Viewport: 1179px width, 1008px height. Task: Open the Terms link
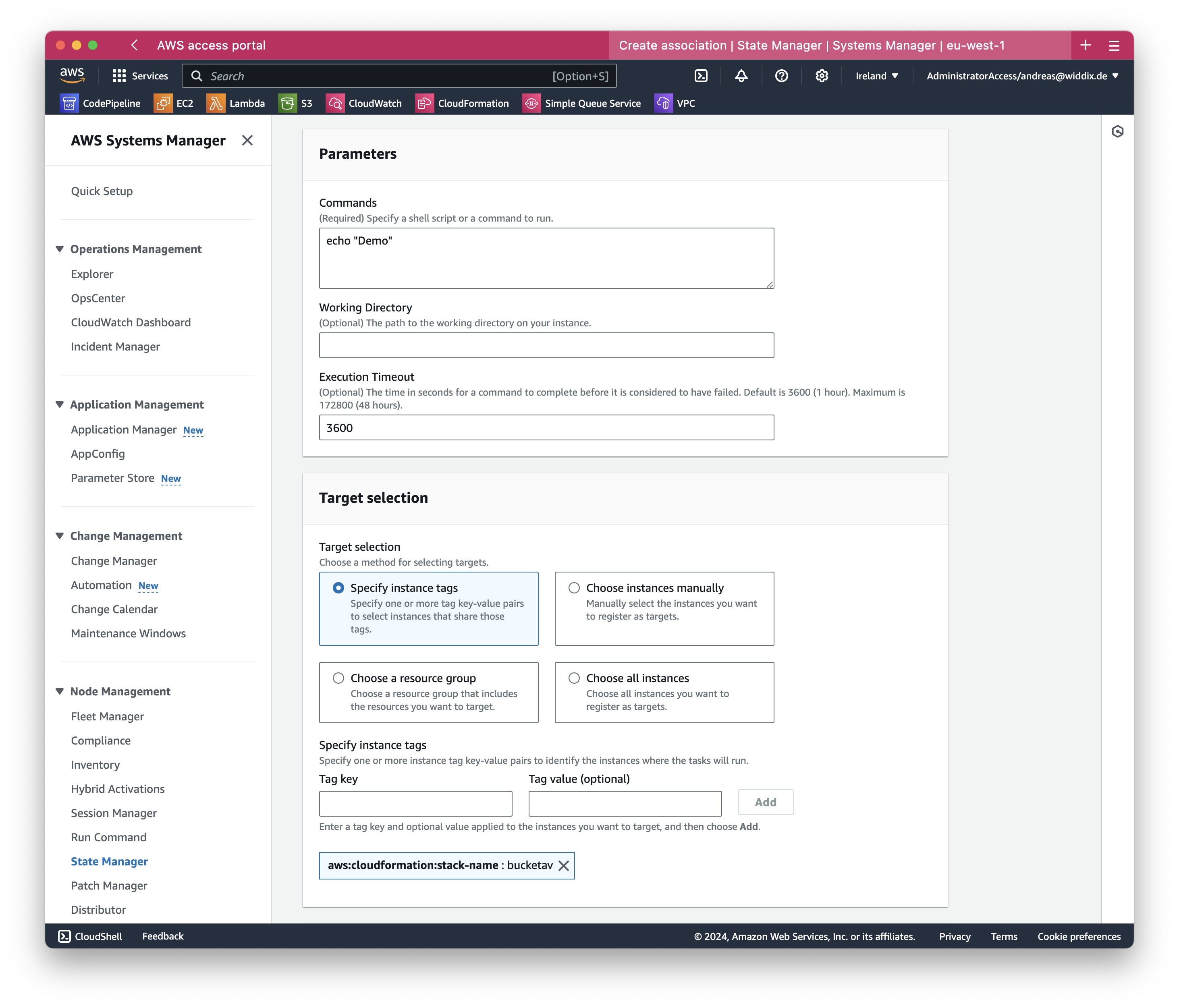pos(1004,936)
